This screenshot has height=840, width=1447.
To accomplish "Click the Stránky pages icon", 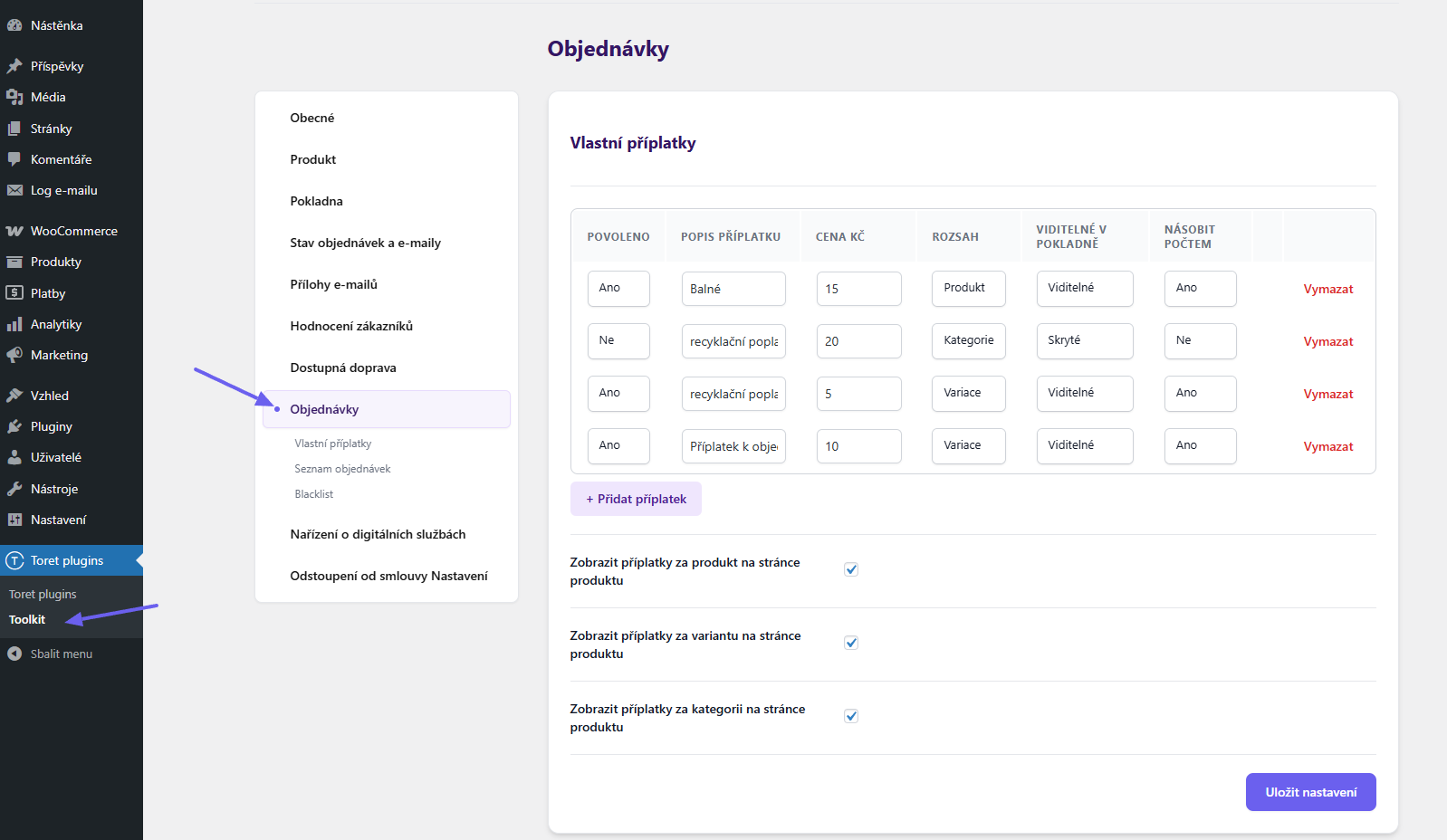I will click(x=14, y=129).
